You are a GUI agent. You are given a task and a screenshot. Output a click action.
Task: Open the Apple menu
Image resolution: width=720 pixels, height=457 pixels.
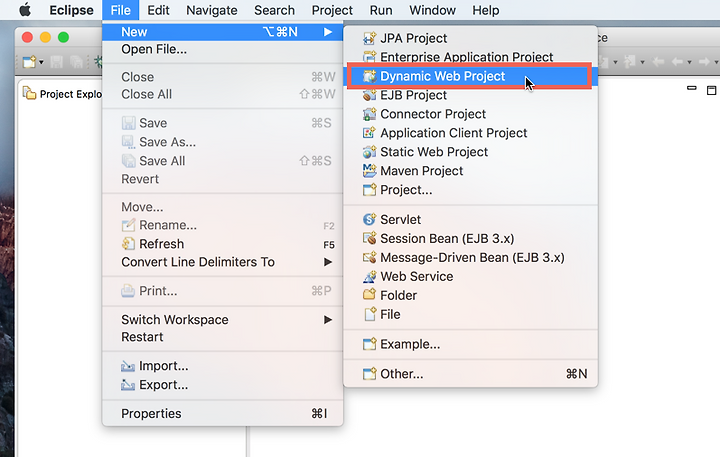(x=26, y=10)
